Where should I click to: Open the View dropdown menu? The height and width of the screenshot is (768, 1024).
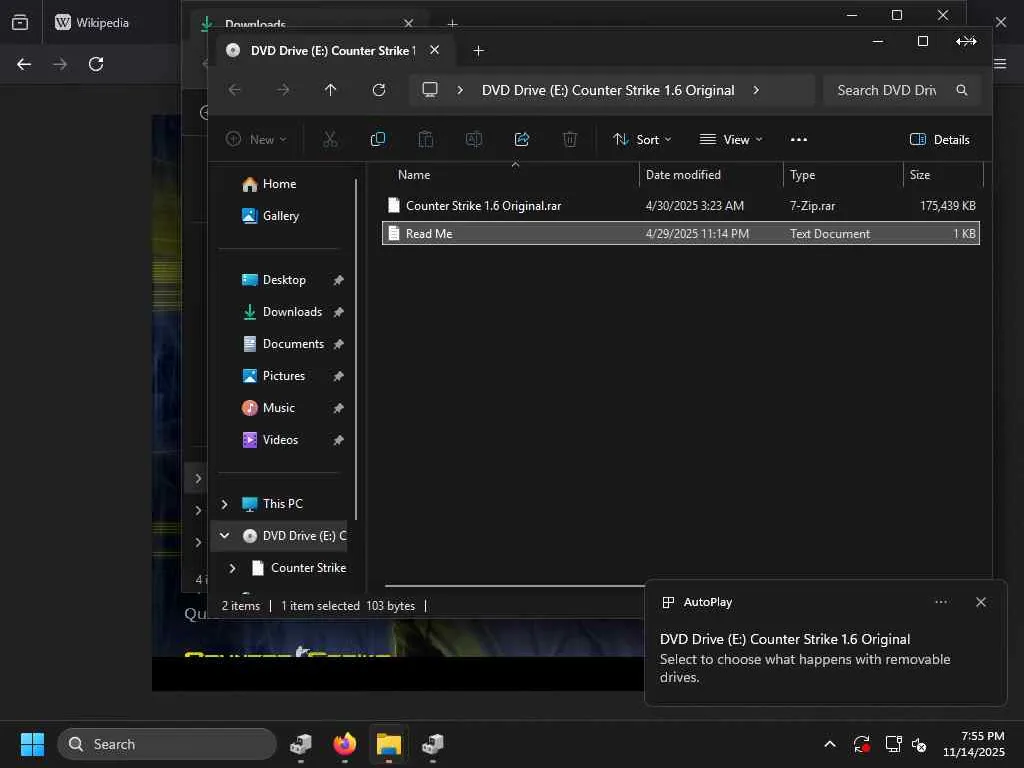tap(731, 139)
